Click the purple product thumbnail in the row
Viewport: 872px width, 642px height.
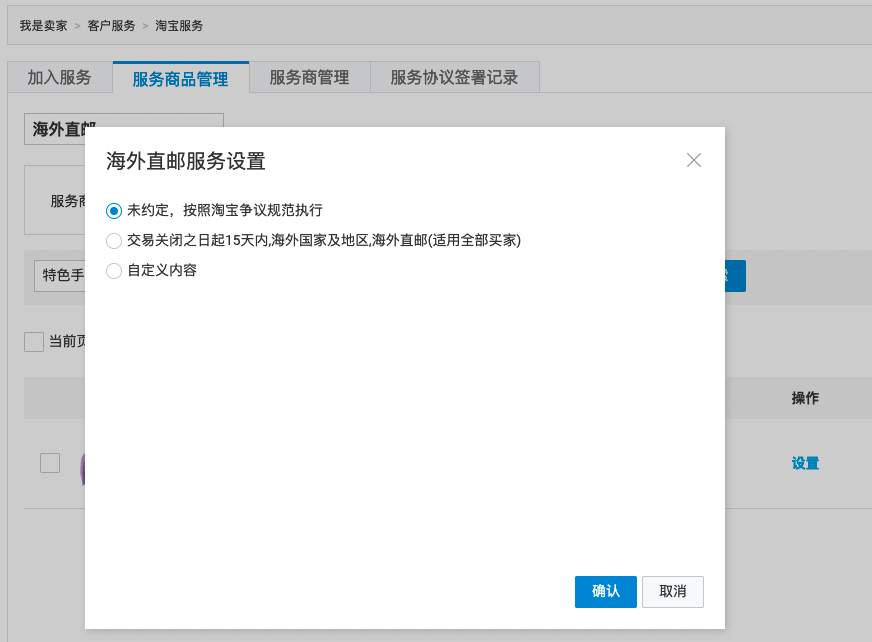[x=82, y=468]
